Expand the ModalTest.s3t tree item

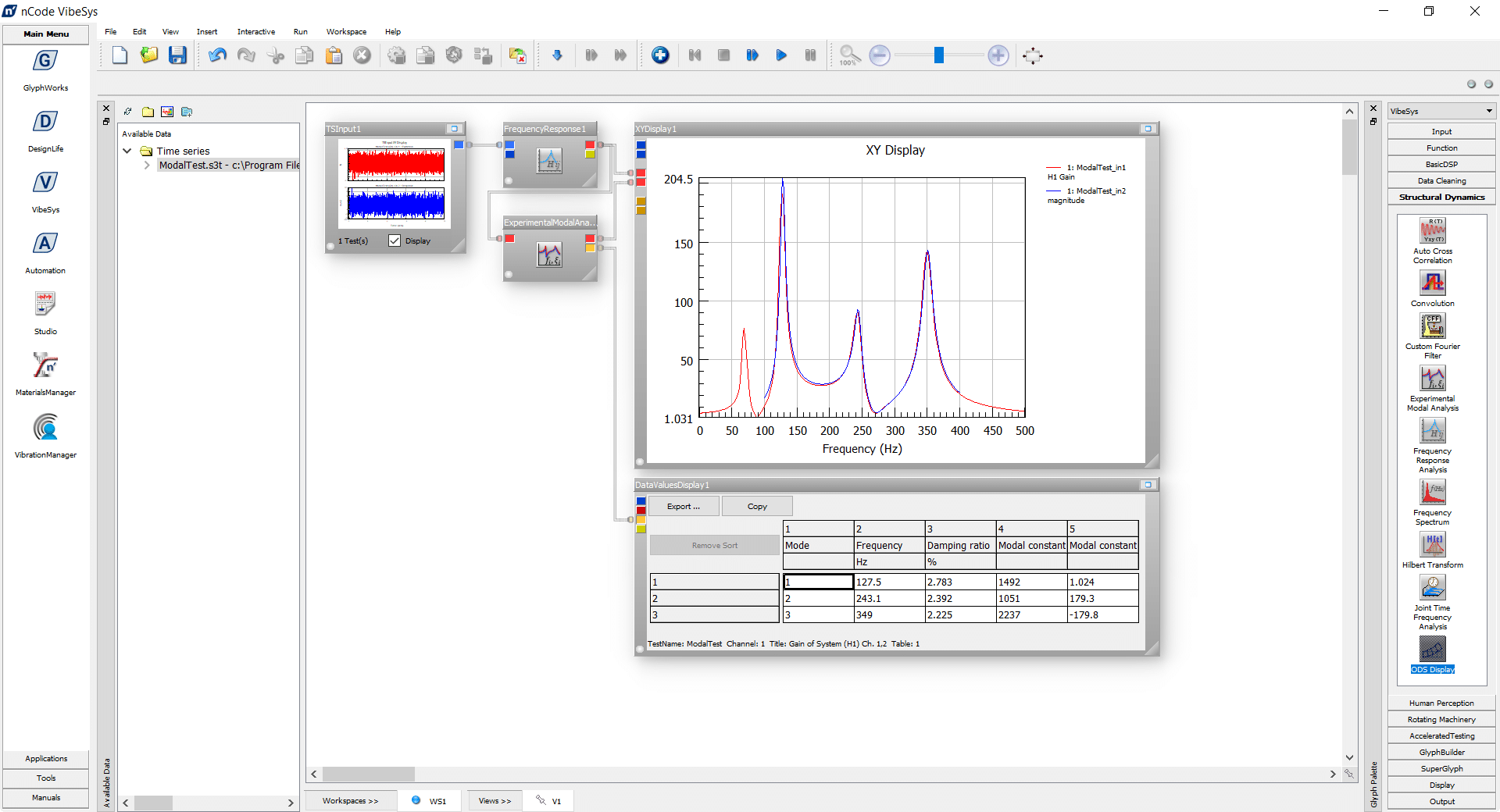147,166
